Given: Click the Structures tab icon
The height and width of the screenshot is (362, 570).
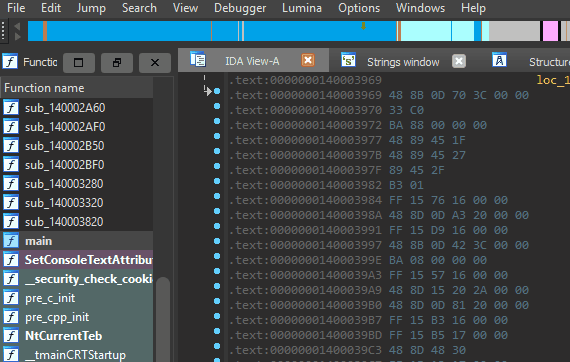Looking at the screenshot, I should coord(499,60).
